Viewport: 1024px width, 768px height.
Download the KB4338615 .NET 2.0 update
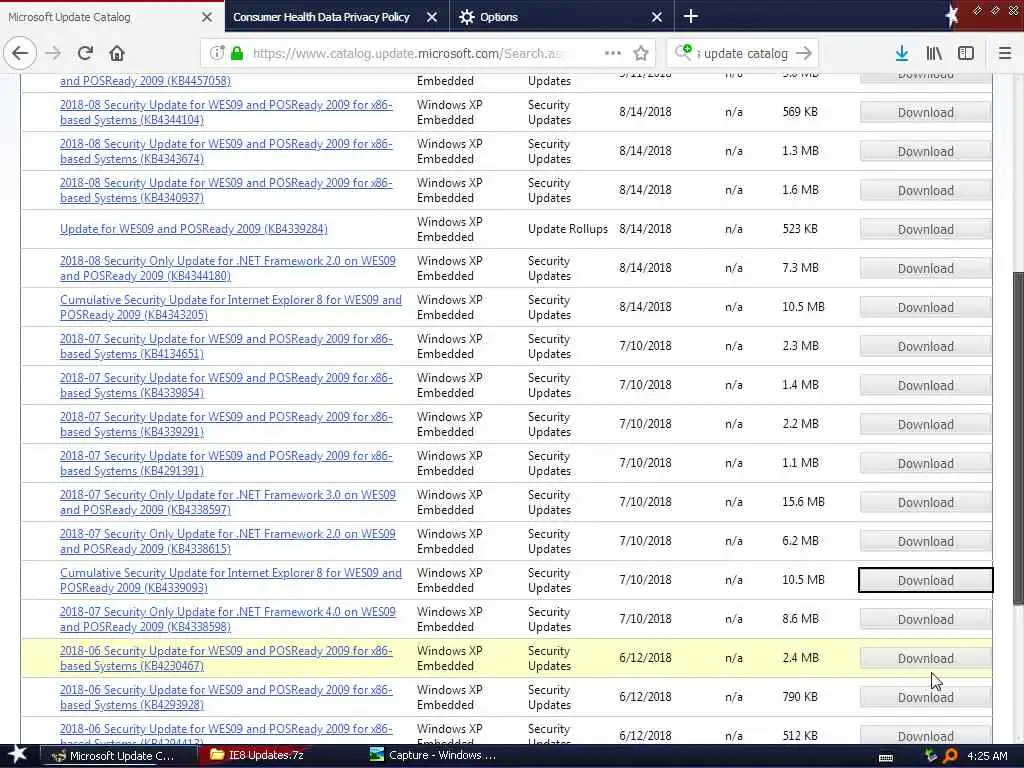tap(925, 541)
